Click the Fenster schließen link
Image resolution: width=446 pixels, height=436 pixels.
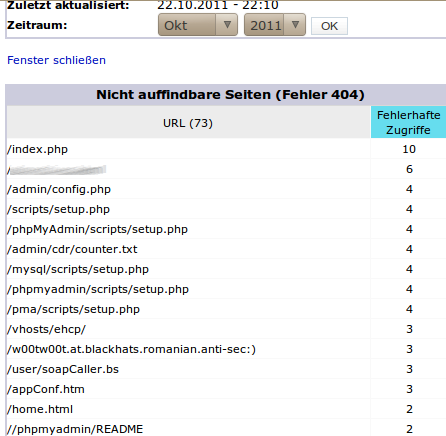[56, 60]
